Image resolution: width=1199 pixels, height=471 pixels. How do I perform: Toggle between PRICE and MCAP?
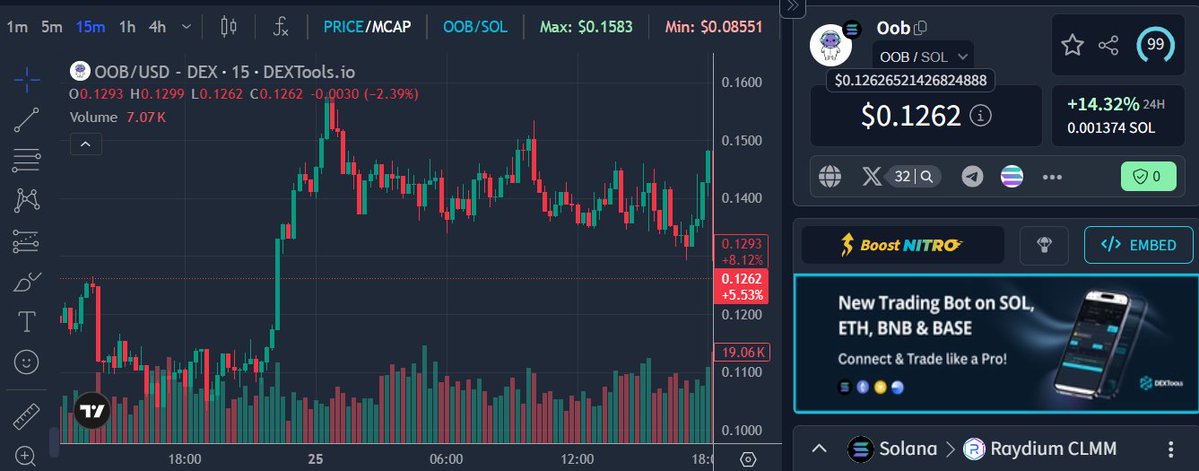tap(367, 28)
